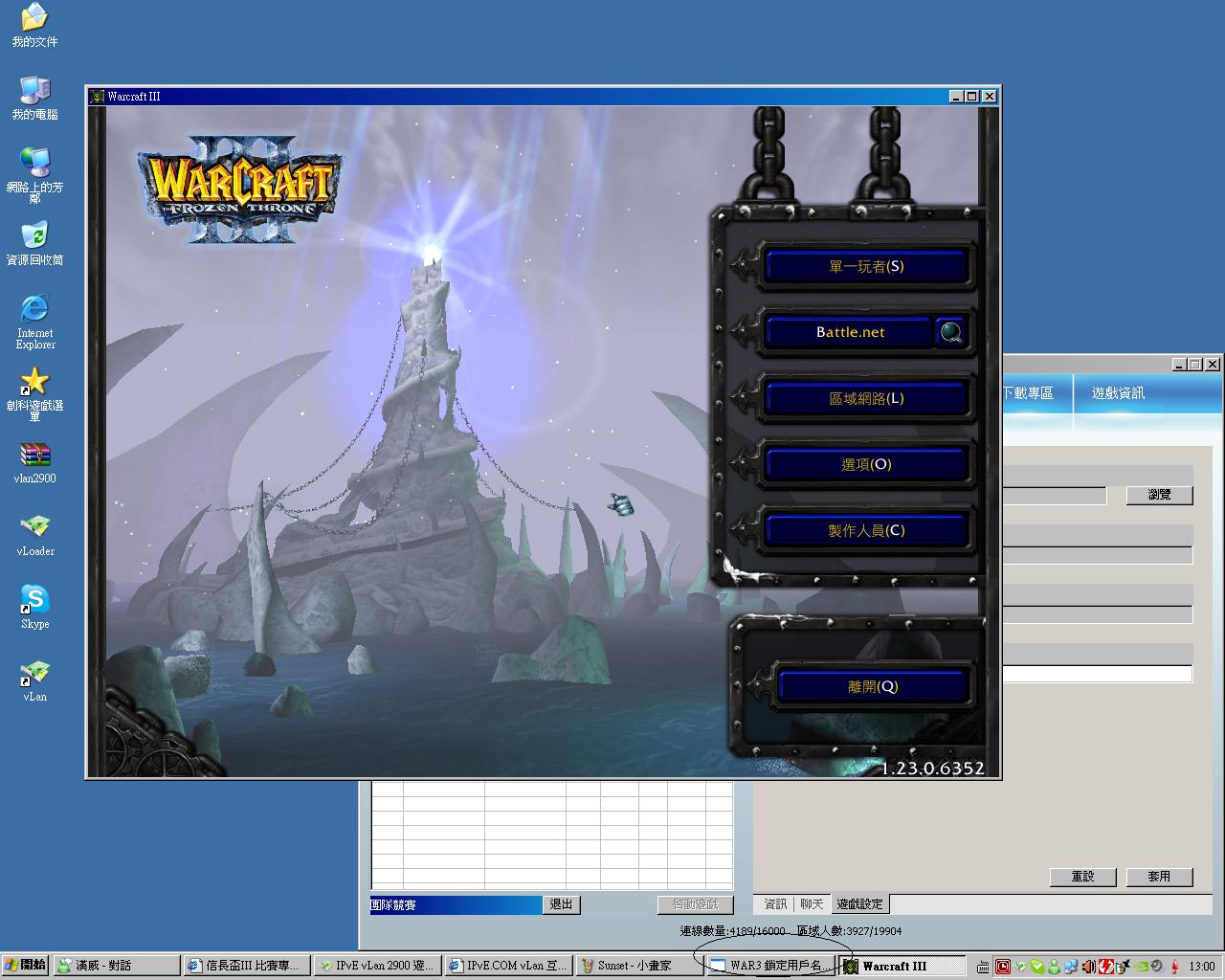Switch to the 漢威 - 對話 taskbar window
The image size is (1225, 980).
click(117, 966)
